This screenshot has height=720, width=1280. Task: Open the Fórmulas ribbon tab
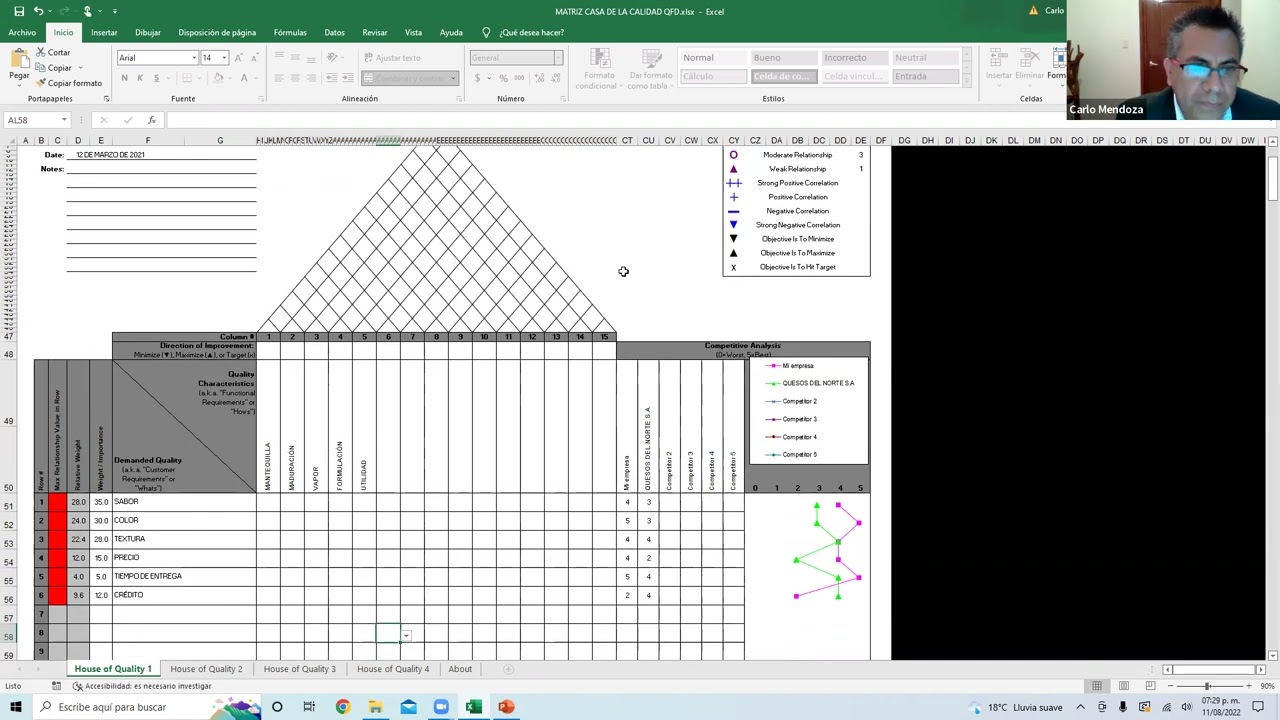point(290,32)
